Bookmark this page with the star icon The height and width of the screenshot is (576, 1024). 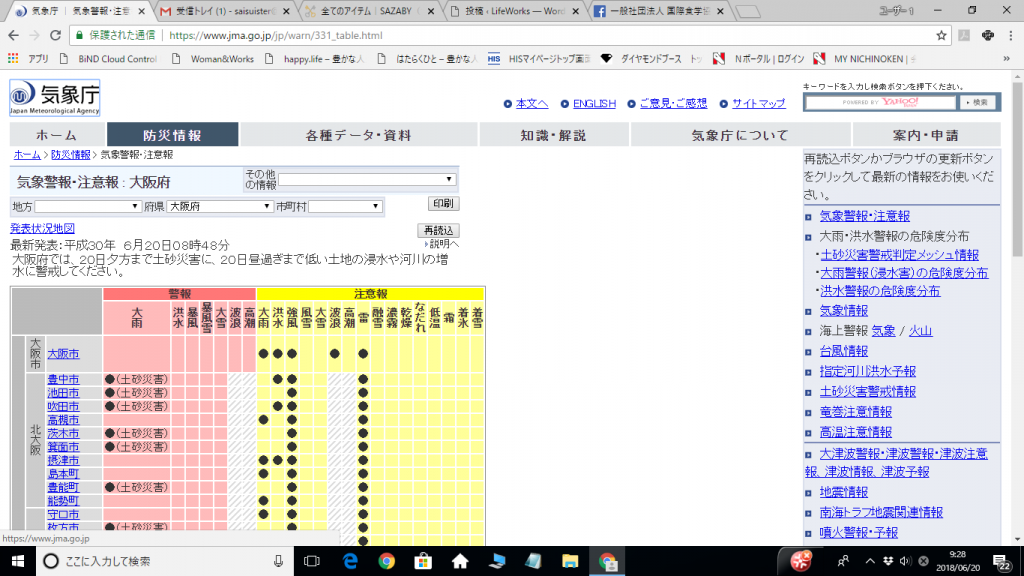coord(941,34)
